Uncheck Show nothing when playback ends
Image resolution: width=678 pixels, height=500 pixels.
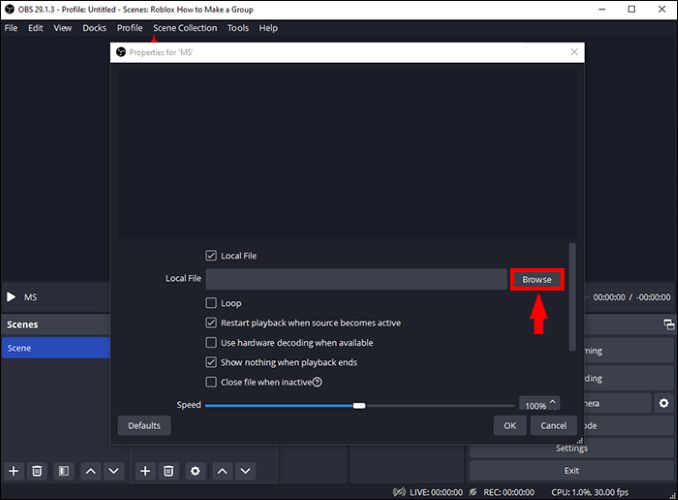point(211,362)
